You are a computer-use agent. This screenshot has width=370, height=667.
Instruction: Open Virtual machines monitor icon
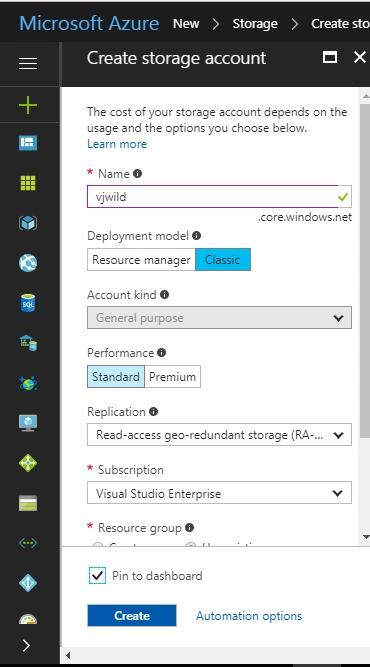[x=28, y=423]
